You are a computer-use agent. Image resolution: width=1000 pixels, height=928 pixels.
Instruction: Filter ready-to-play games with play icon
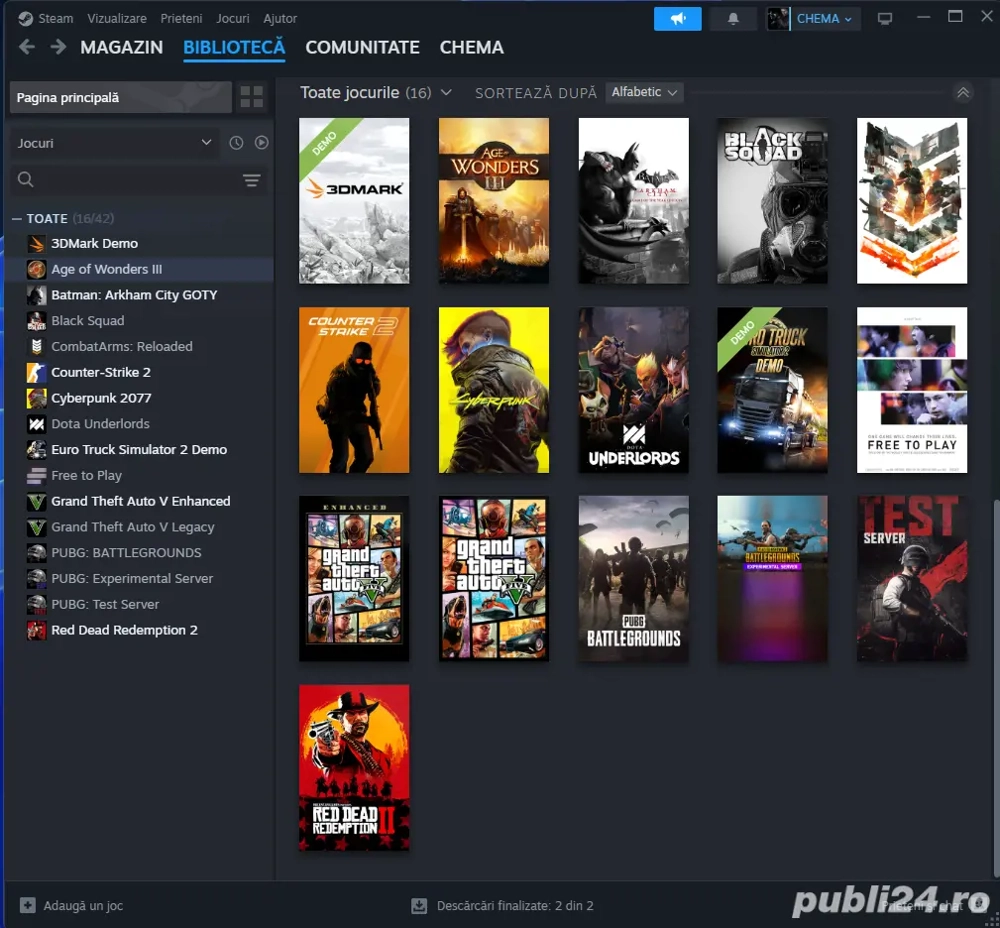click(262, 142)
